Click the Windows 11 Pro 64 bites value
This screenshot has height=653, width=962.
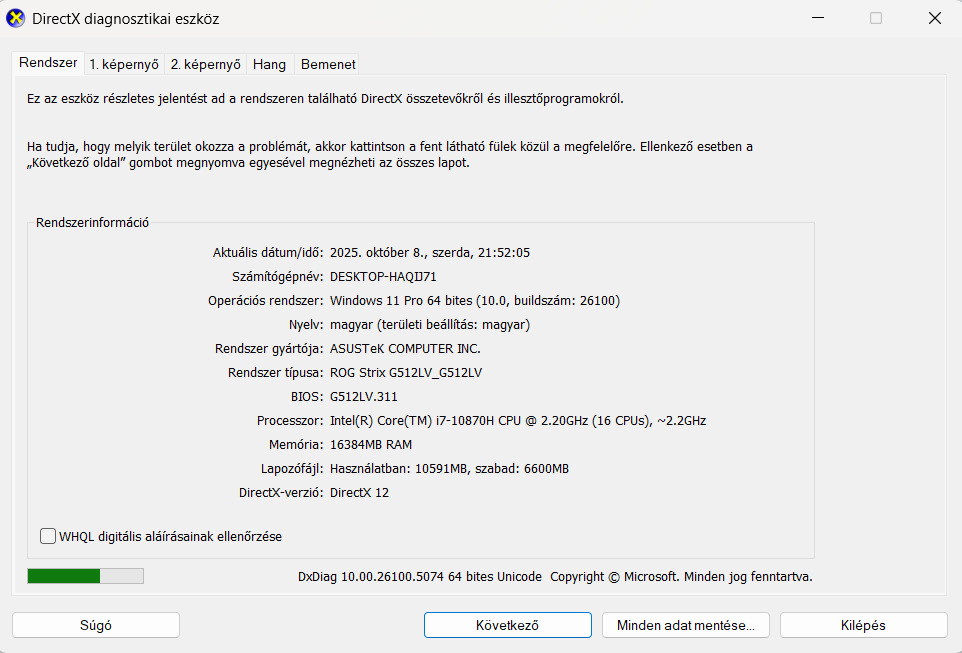pyautogui.click(x=475, y=301)
